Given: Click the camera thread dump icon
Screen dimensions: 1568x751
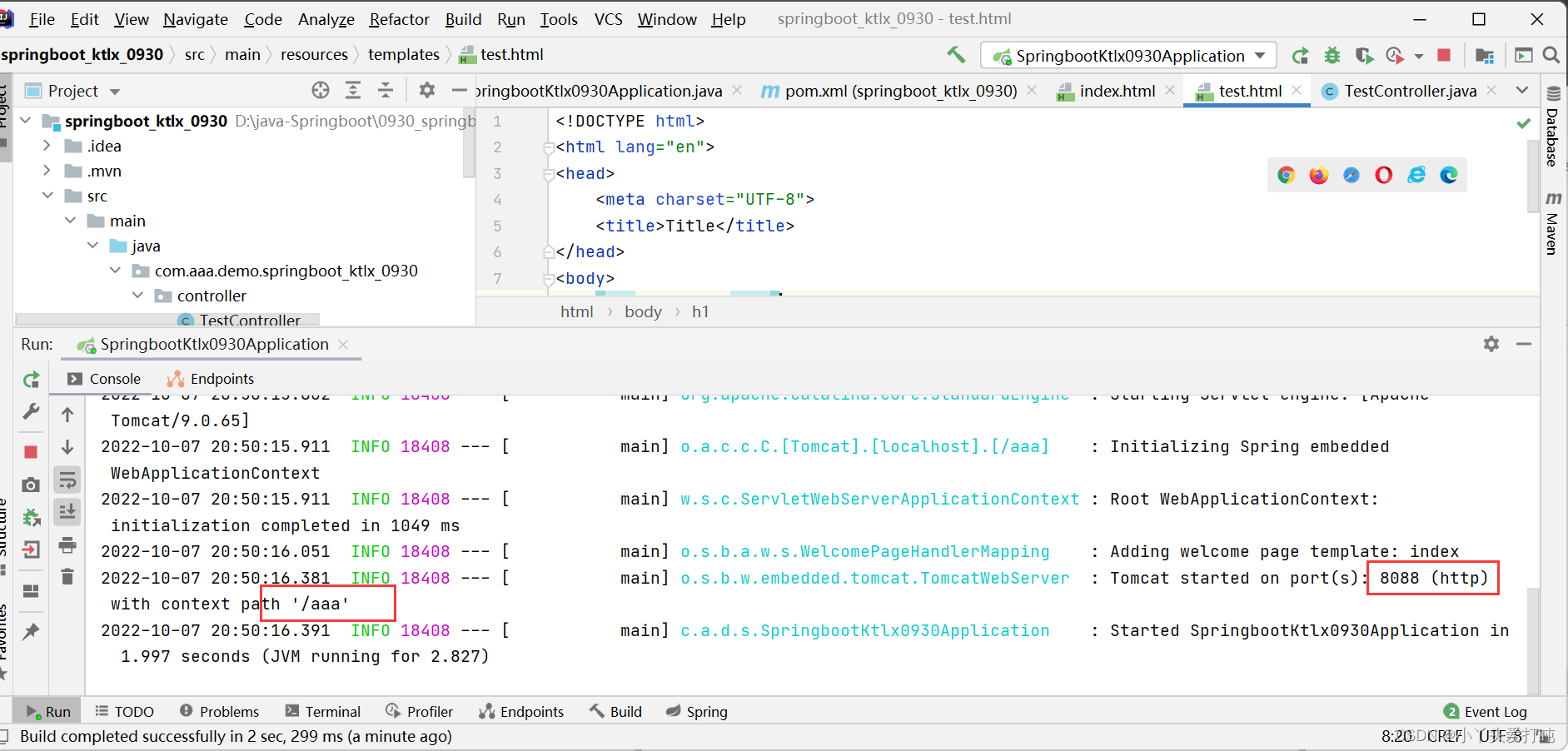Looking at the screenshot, I should coord(31,485).
